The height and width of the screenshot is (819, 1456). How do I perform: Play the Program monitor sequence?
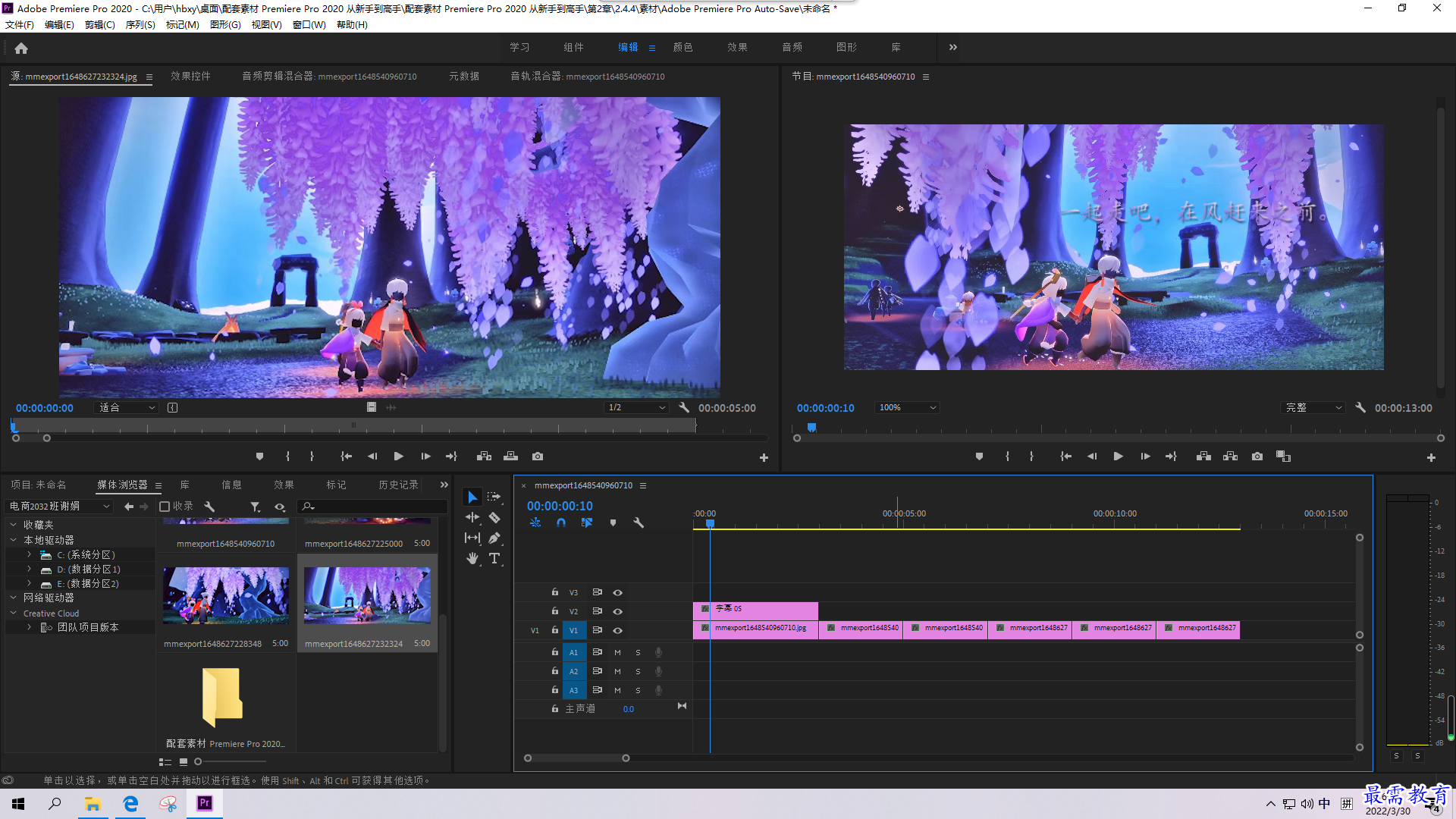[x=1118, y=457]
